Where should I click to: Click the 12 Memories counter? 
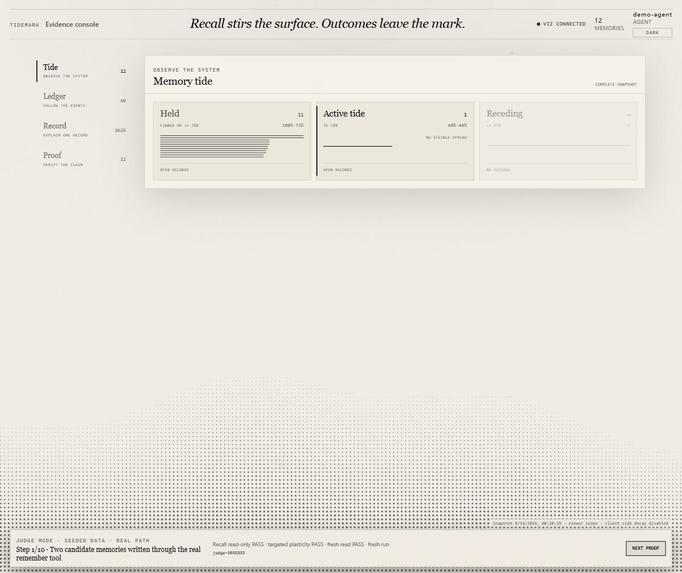(x=609, y=24)
